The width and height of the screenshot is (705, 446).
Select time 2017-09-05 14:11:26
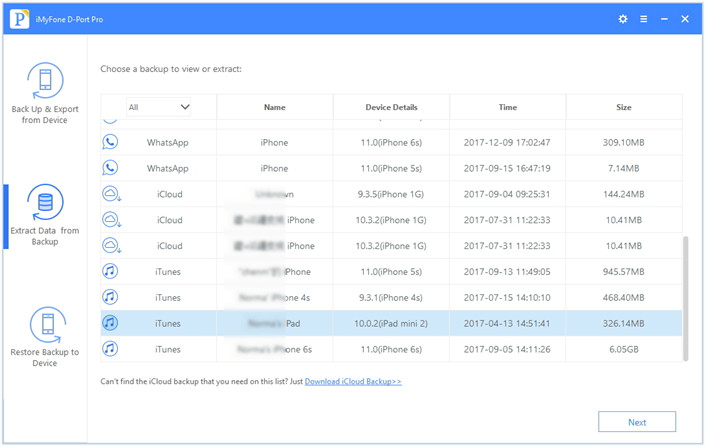point(507,349)
